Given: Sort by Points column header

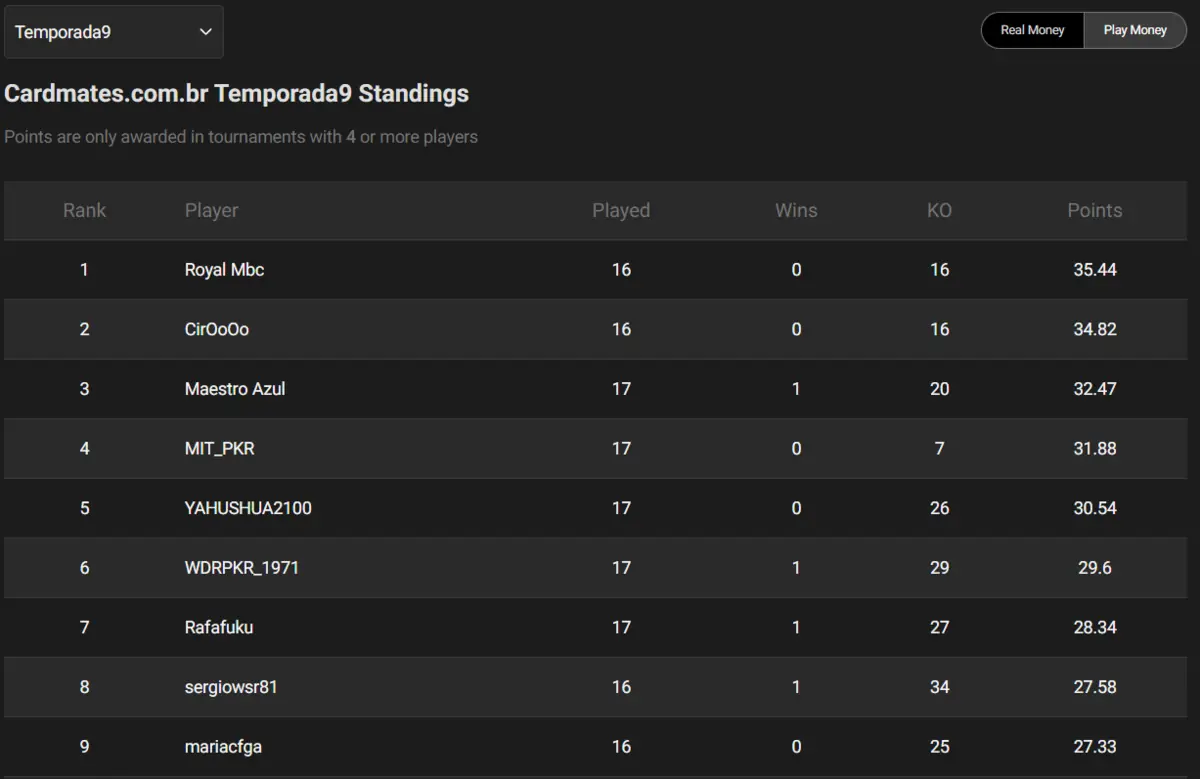Looking at the screenshot, I should pos(1095,211).
